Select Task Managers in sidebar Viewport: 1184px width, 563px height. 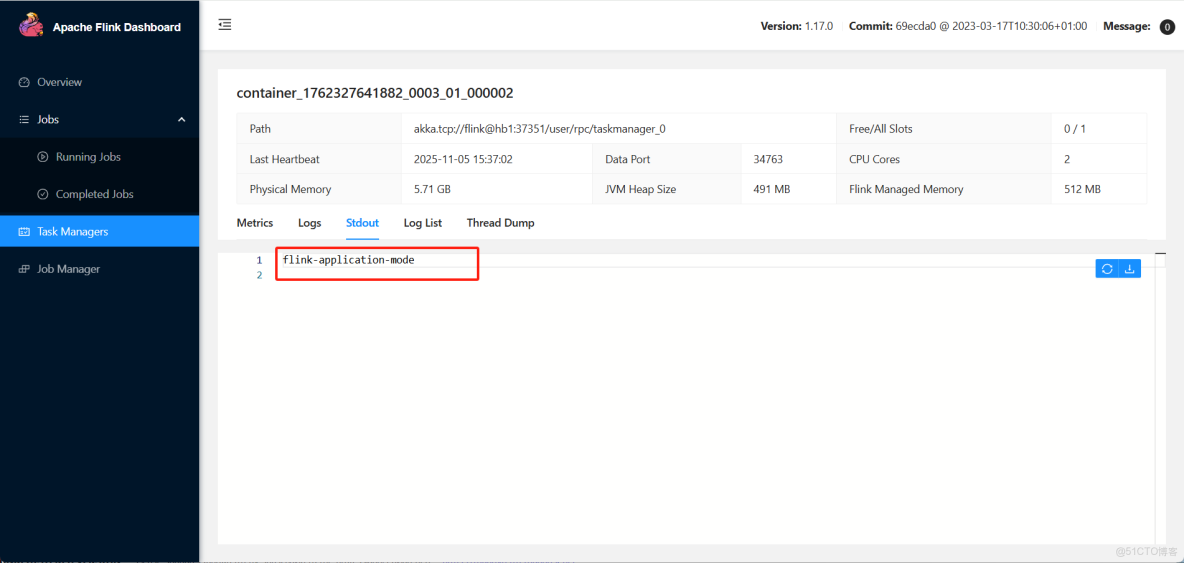(x=100, y=232)
